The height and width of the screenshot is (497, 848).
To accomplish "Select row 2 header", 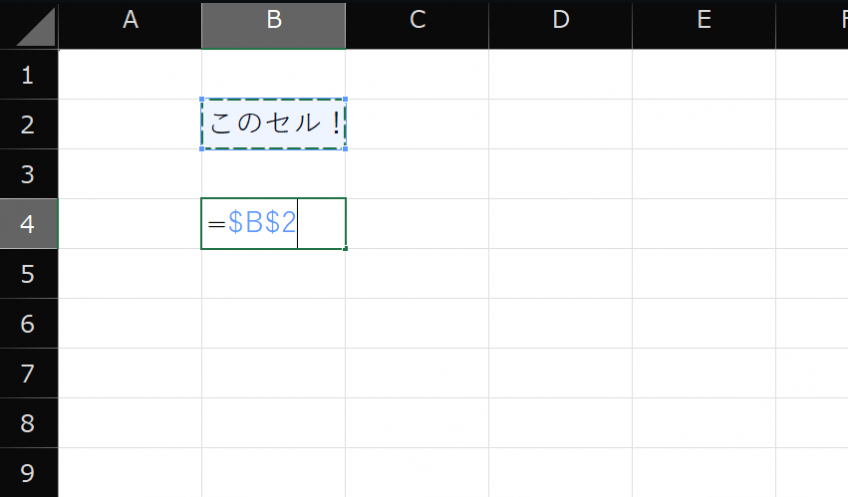I will [x=28, y=124].
